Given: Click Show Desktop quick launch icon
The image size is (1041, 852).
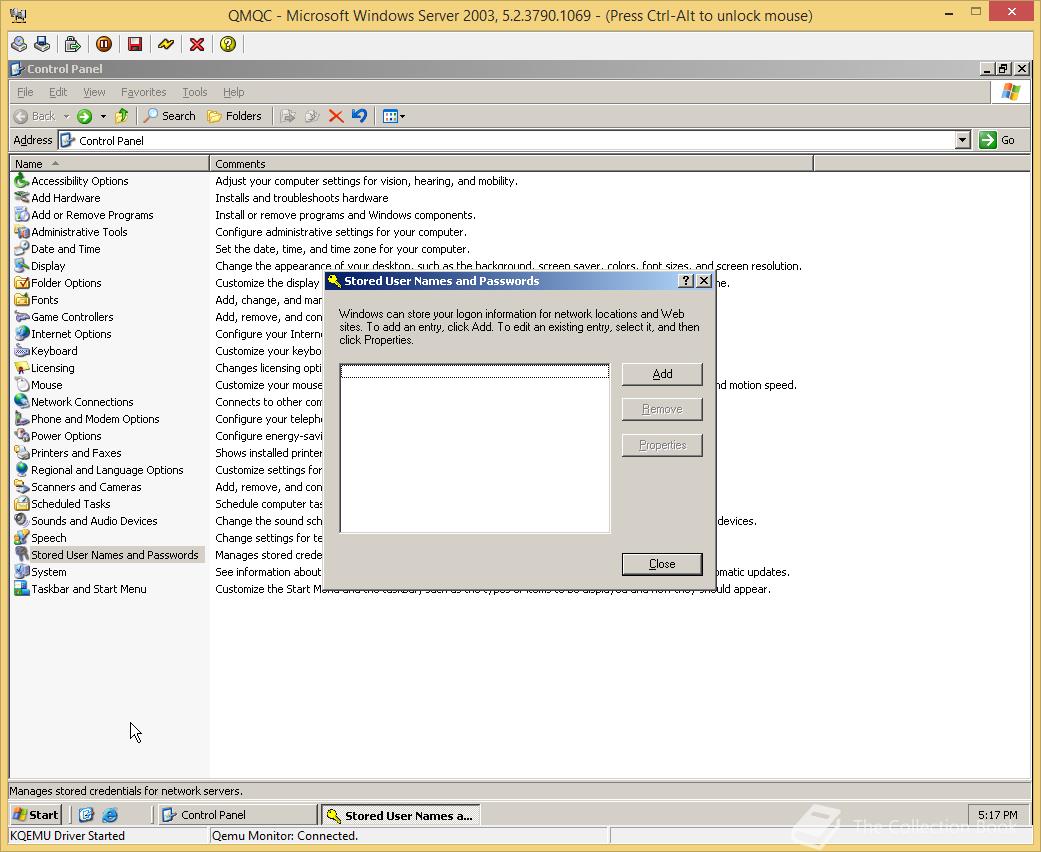Looking at the screenshot, I should pyautogui.click(x=86, y=815).
